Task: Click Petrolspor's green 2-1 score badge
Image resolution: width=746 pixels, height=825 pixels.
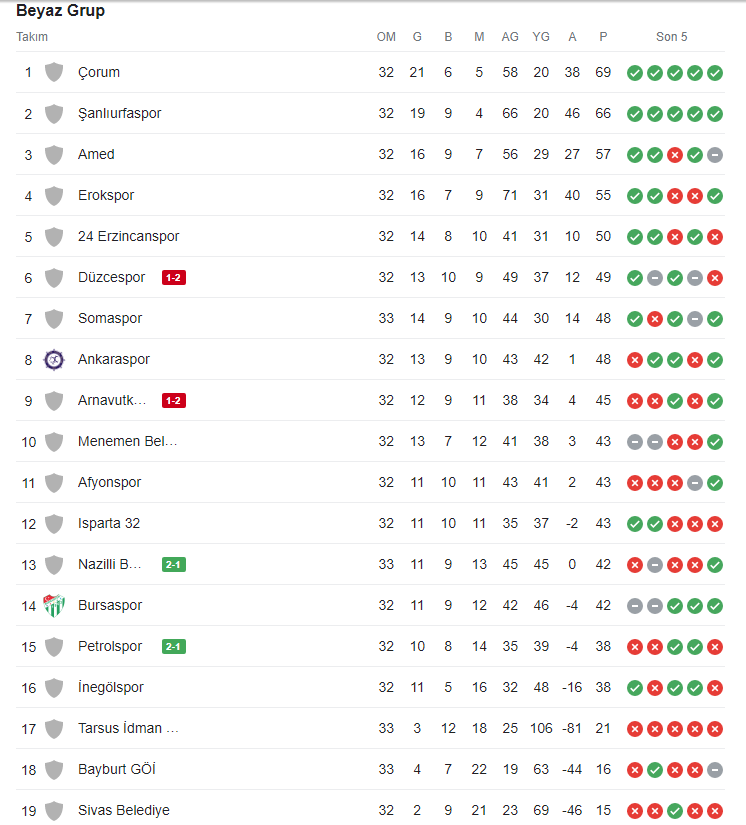Action: pos(174,647)
